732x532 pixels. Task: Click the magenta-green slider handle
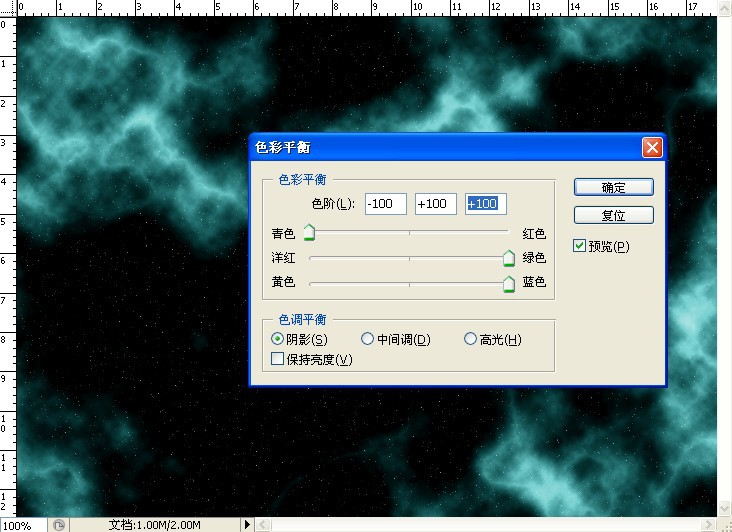click(x=509, y=258)
